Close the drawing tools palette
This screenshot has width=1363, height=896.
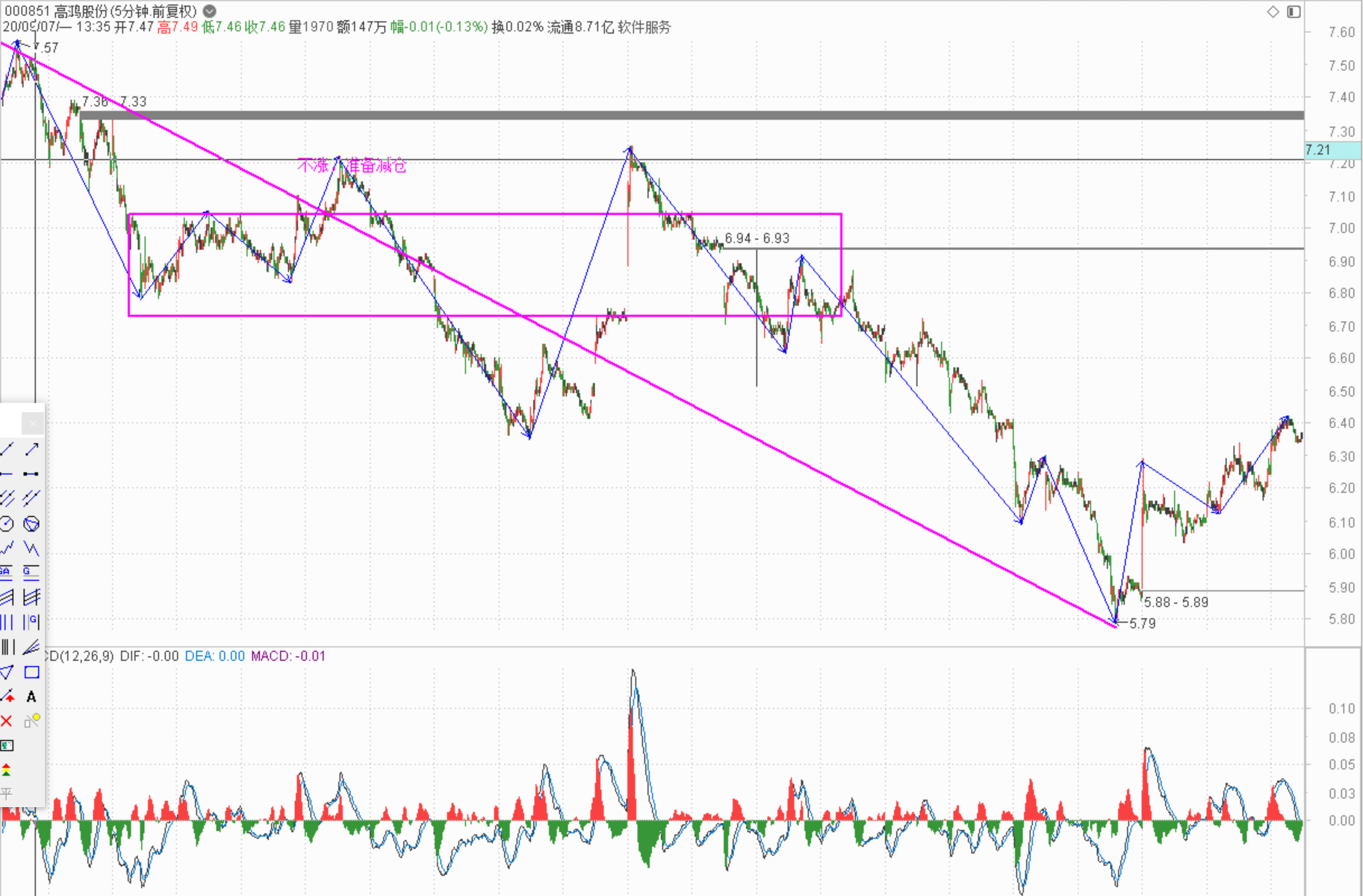click(x=32, y=423)
